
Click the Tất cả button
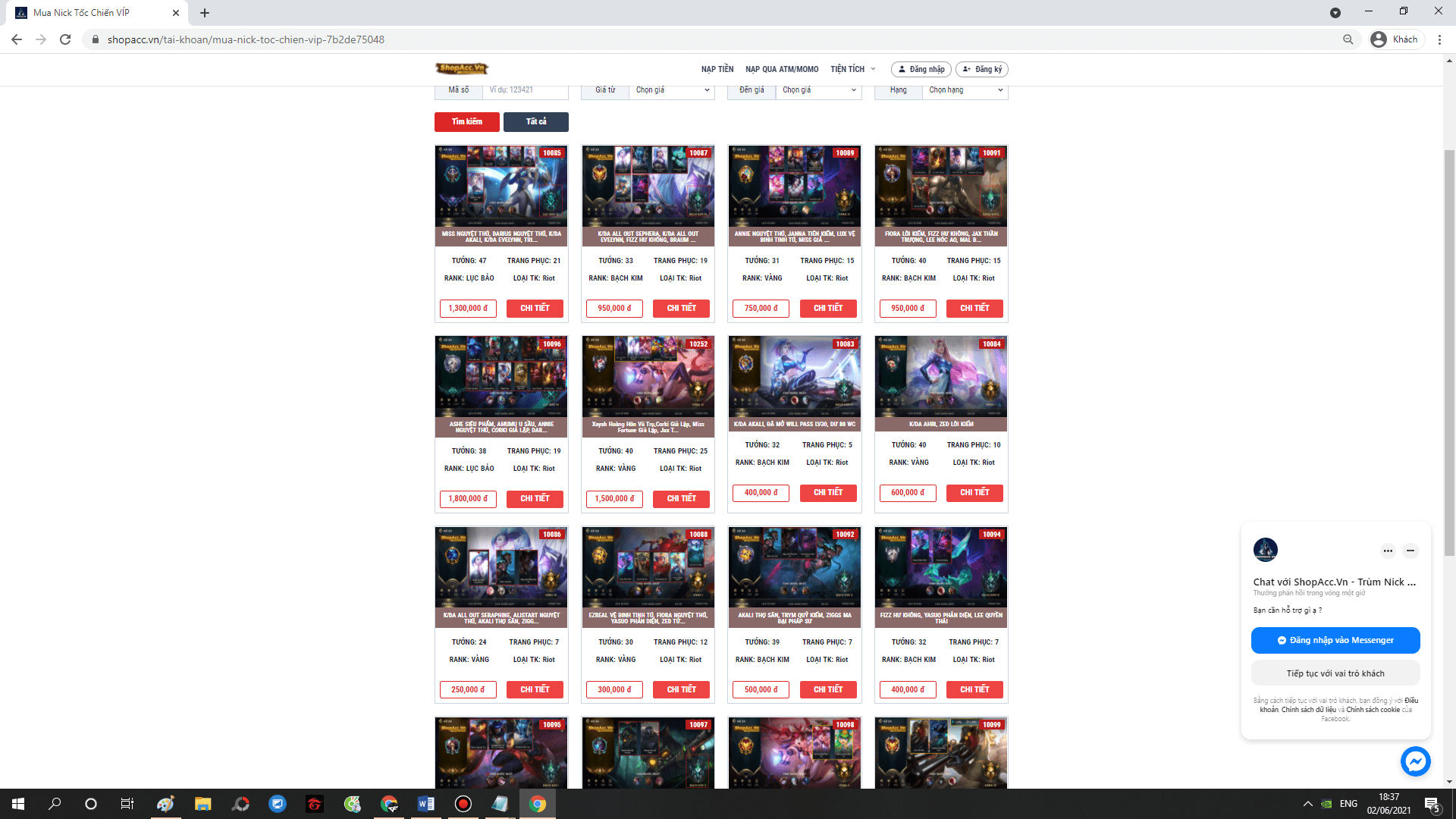pyautogui.click(x=536, y=122)
